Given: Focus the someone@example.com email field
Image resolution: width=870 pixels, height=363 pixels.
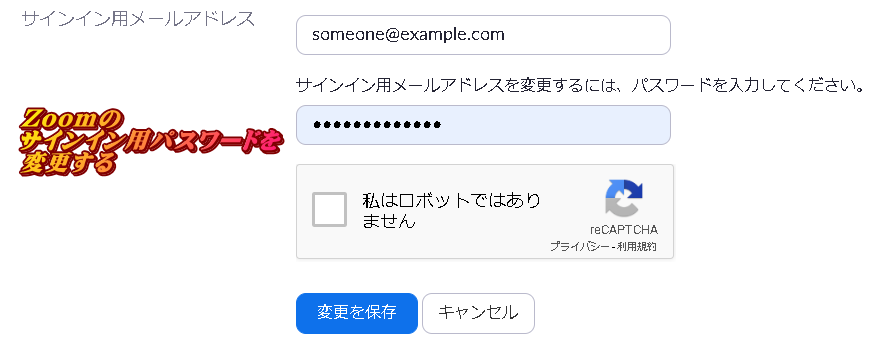Looking at the screenshot, I should 483,35.
